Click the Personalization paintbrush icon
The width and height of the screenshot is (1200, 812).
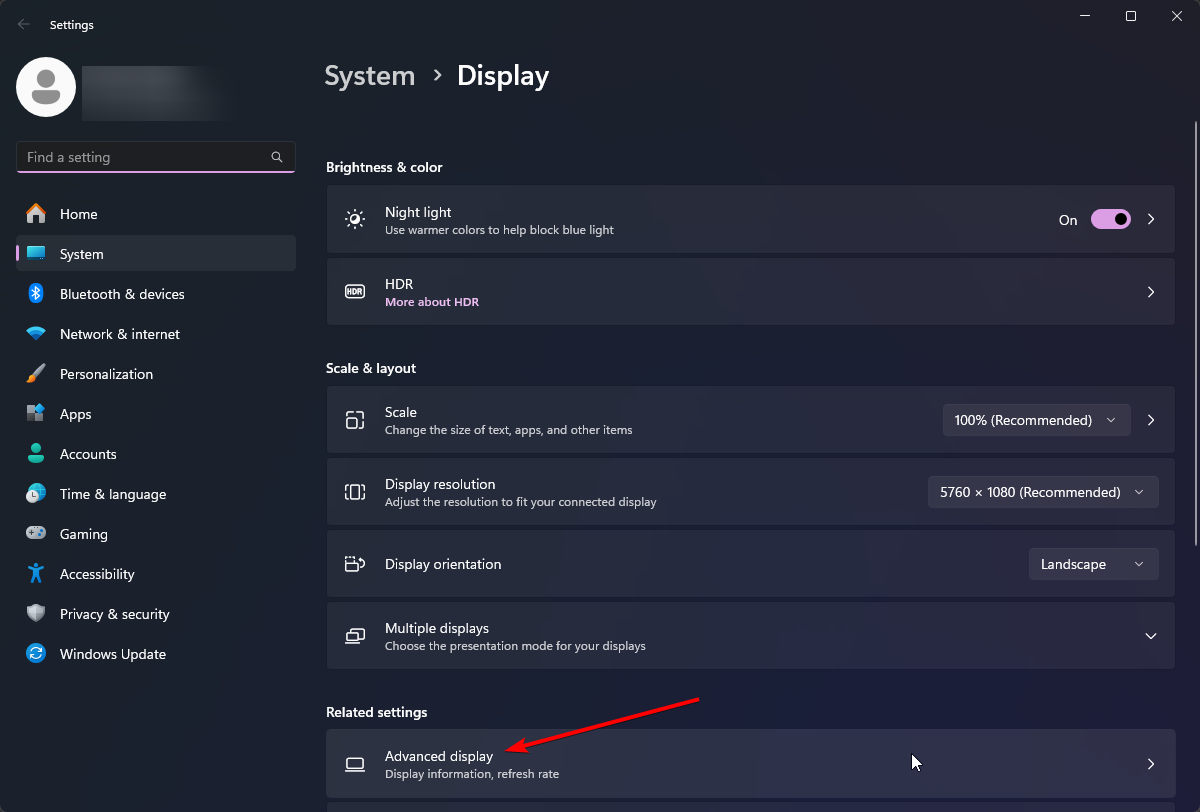[36, 374]
